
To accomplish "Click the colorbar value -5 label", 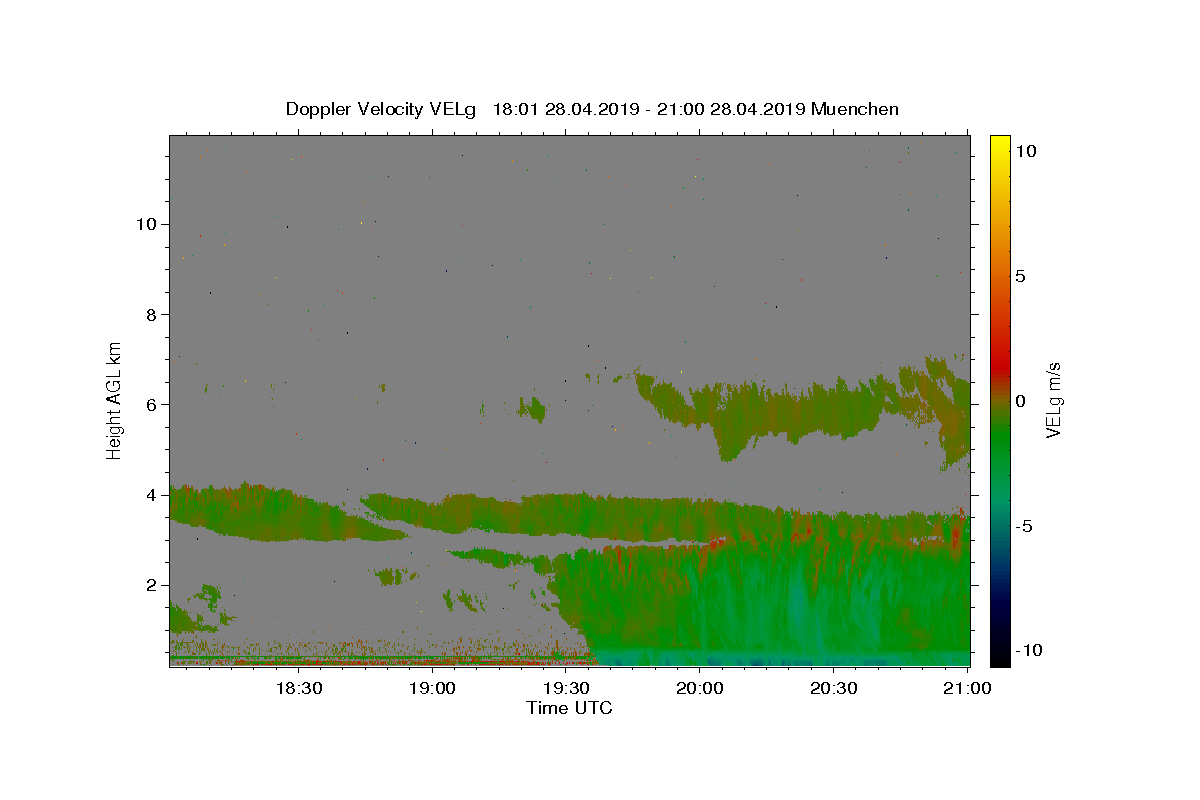I will [x=1023, y=526].
